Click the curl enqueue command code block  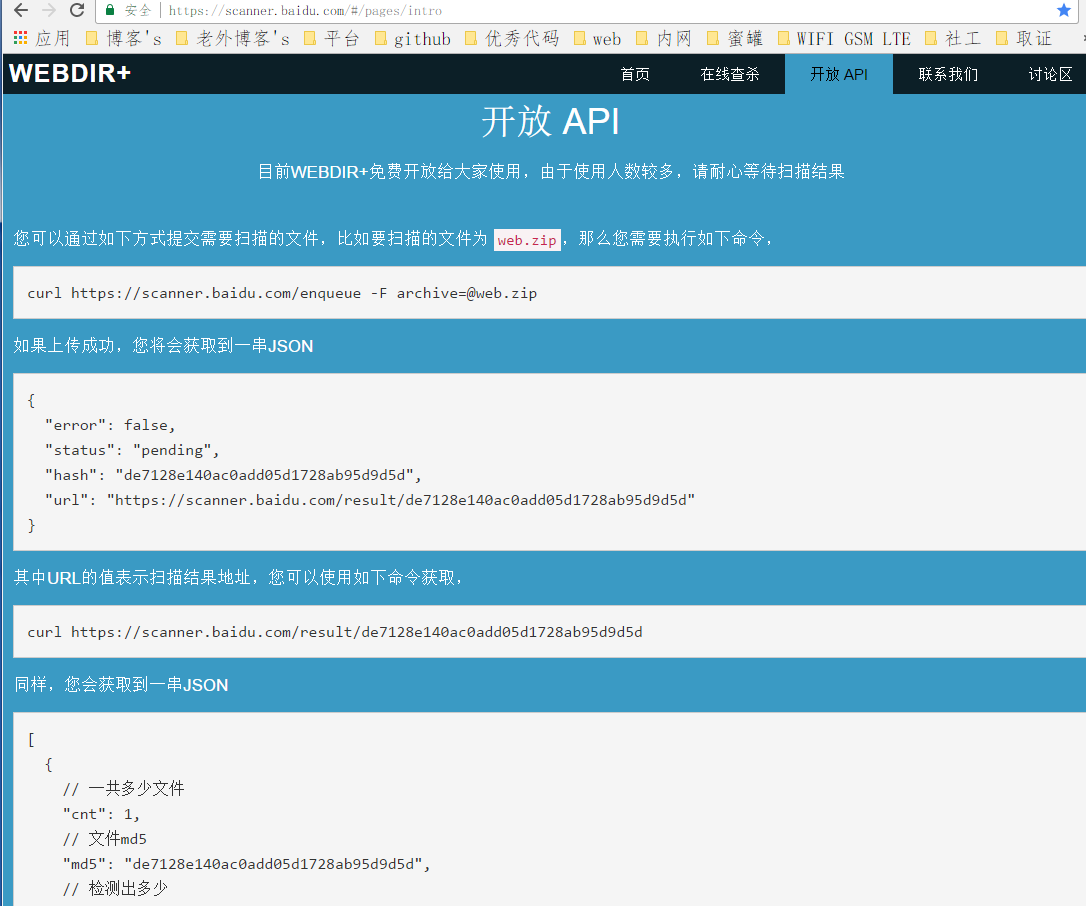point(282,293)
